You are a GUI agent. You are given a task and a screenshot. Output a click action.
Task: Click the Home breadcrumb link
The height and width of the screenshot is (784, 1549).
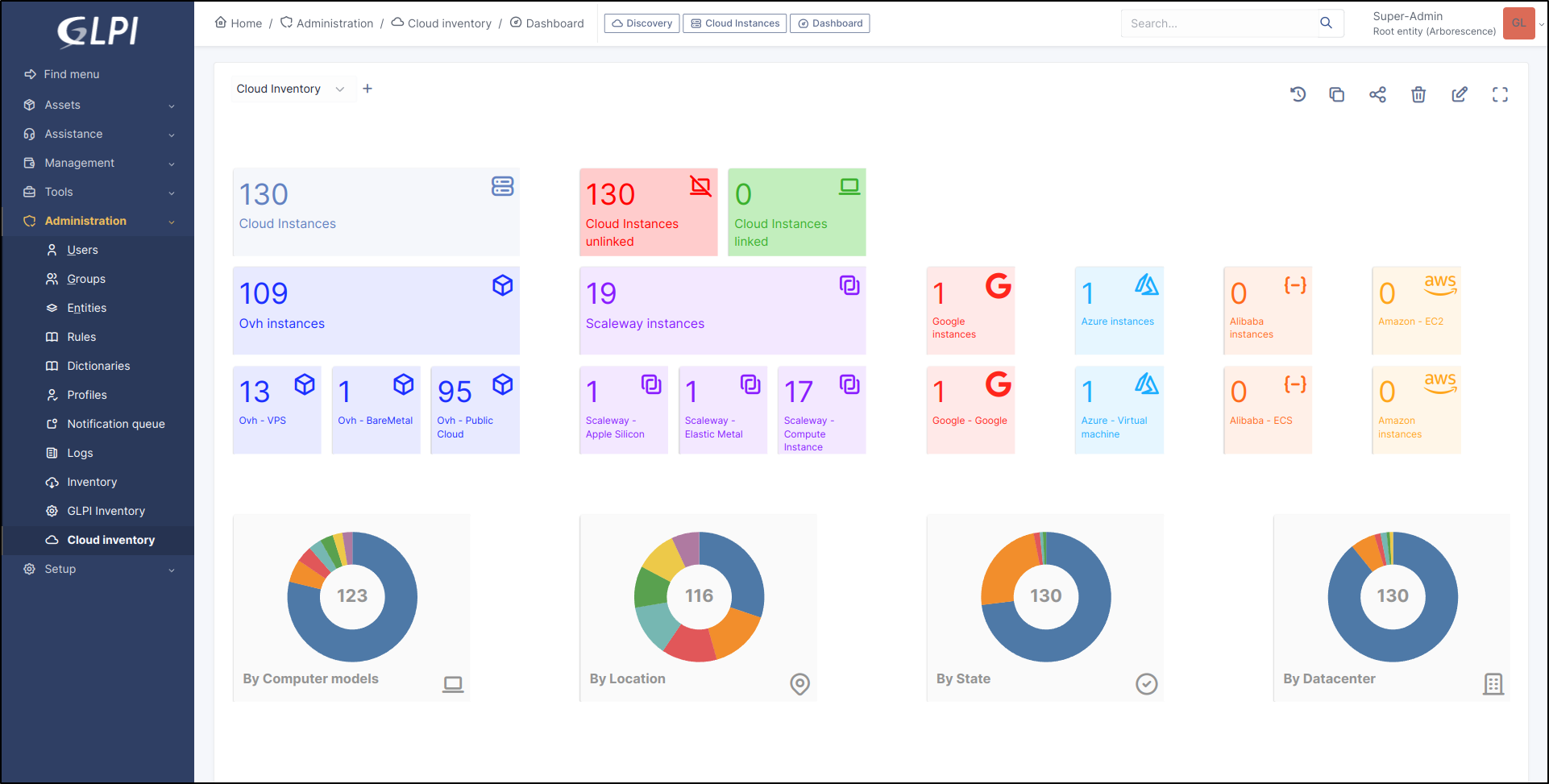click(x=239, y=23)
